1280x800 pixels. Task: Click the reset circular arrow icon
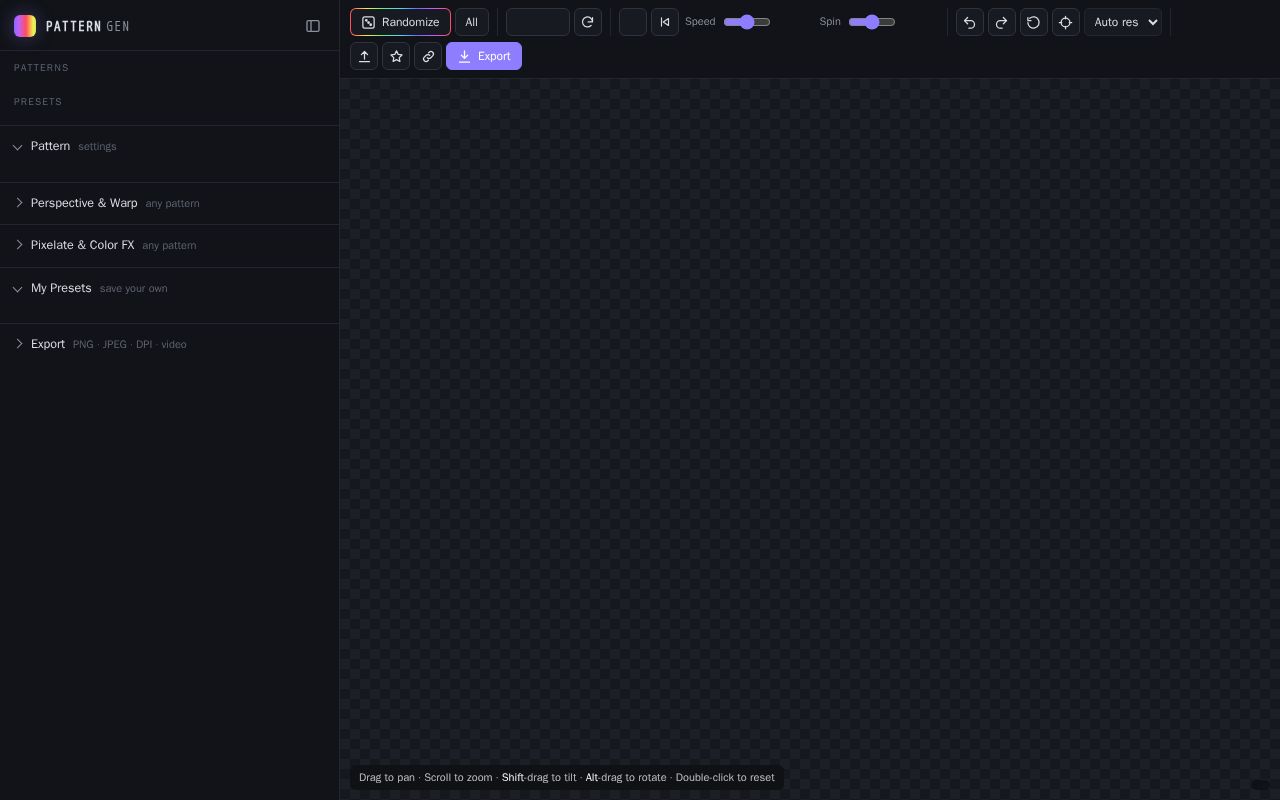tap(1034, 22)
